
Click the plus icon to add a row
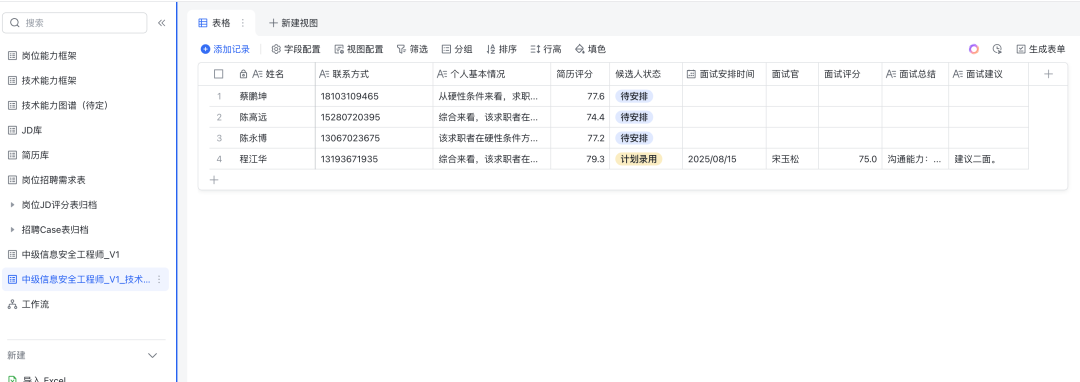214,180
